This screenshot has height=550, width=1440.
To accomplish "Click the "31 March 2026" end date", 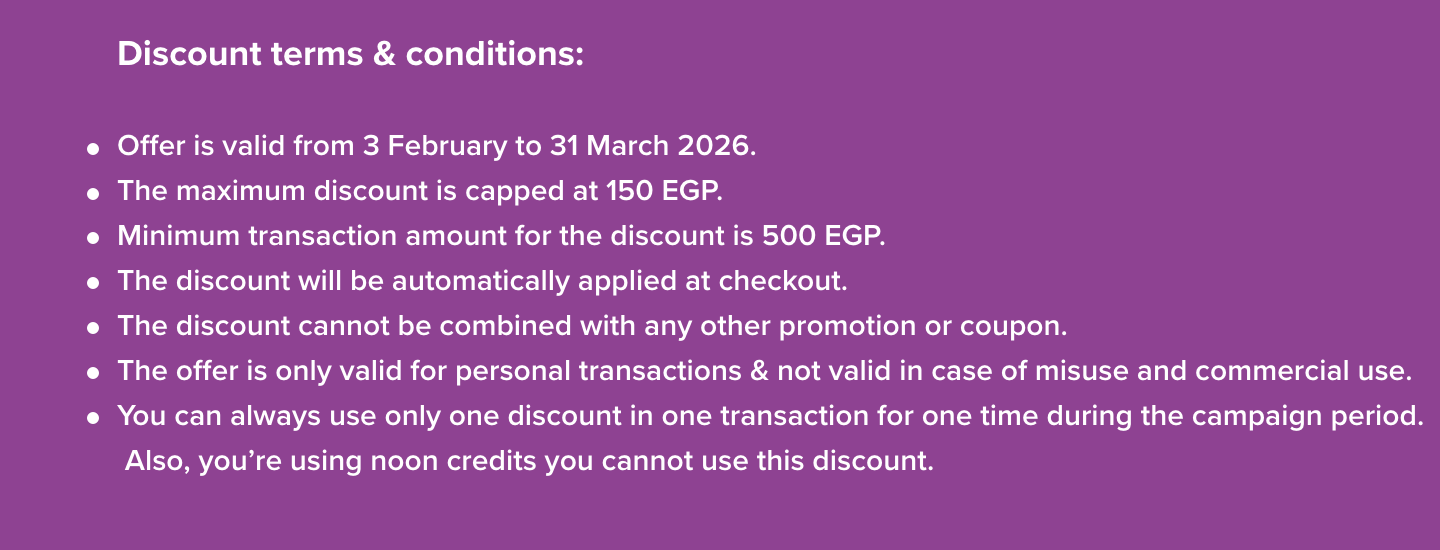I will 652,146.
